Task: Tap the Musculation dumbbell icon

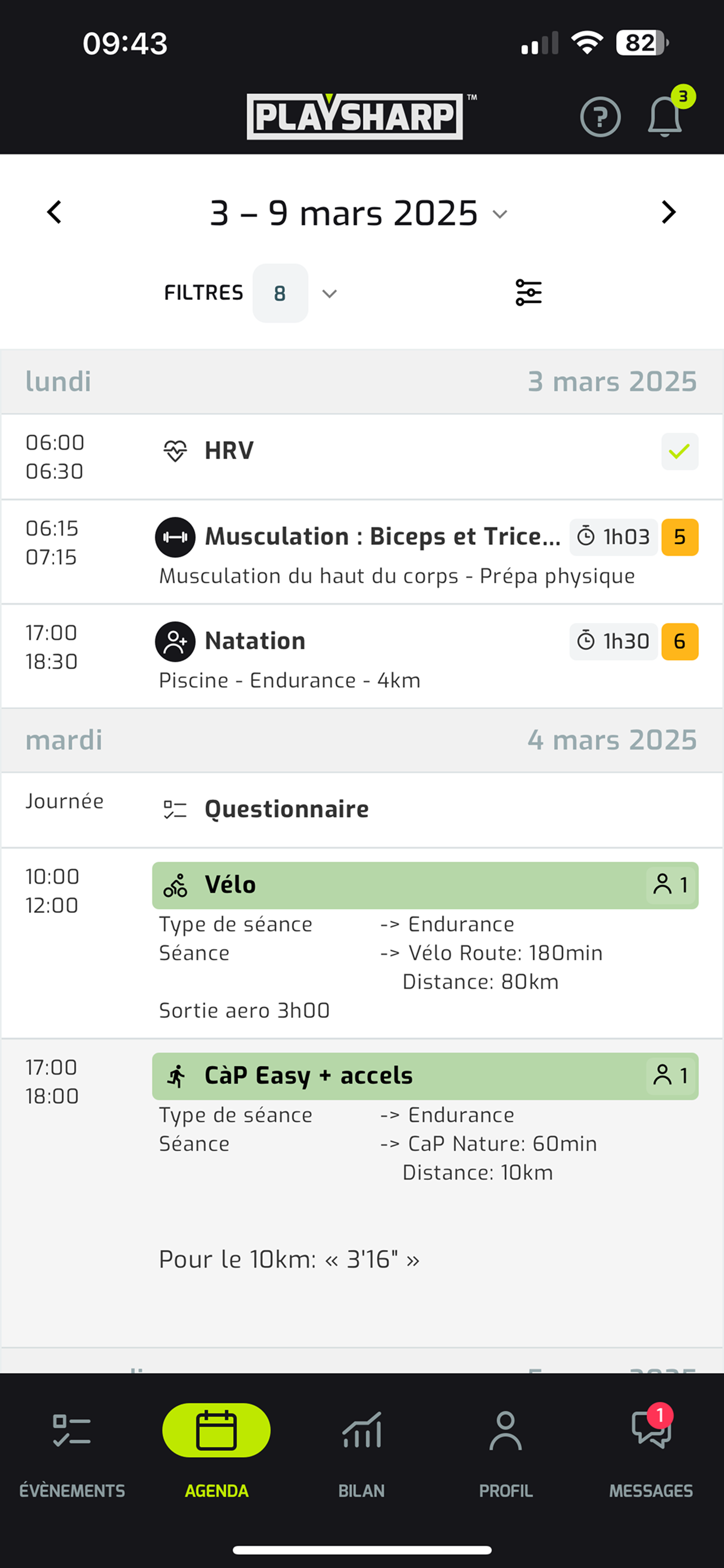Action: [x=175, y=537]
